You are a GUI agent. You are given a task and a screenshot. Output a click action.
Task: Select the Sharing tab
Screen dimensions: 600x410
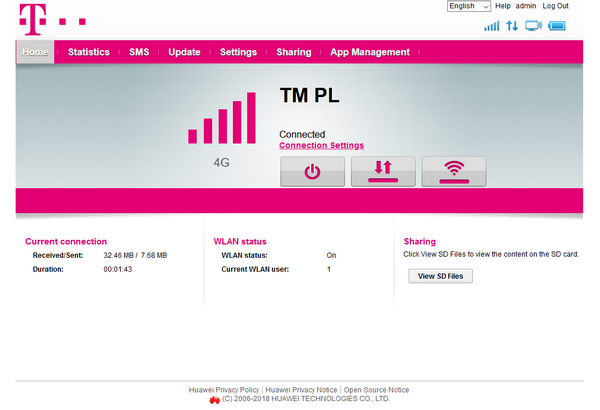(x=293, y=52)
